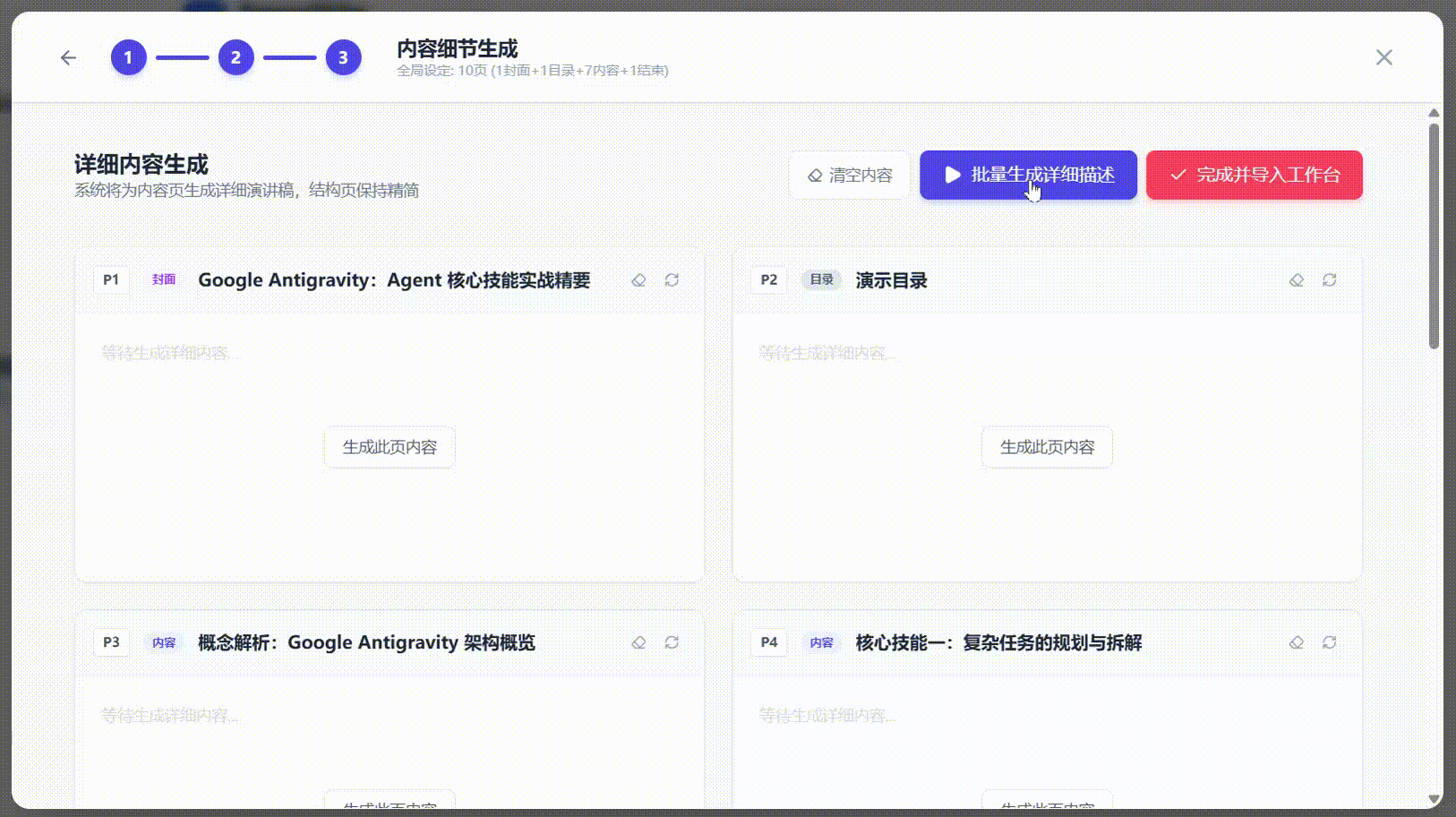Image resolution: width=1456 pixels, height=817 pixels.
Task: Jump to step 1 in the wizard
Action: 128,58
